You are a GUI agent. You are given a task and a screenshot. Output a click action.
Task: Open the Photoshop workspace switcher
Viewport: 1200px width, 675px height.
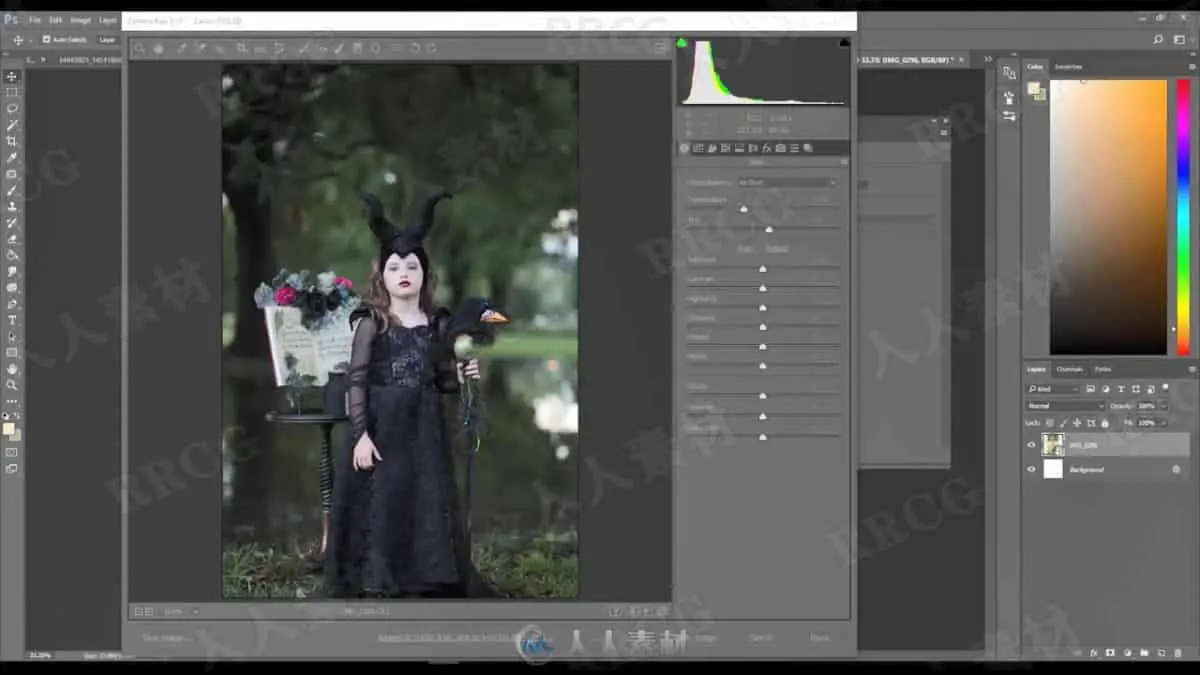point(1178,39)
